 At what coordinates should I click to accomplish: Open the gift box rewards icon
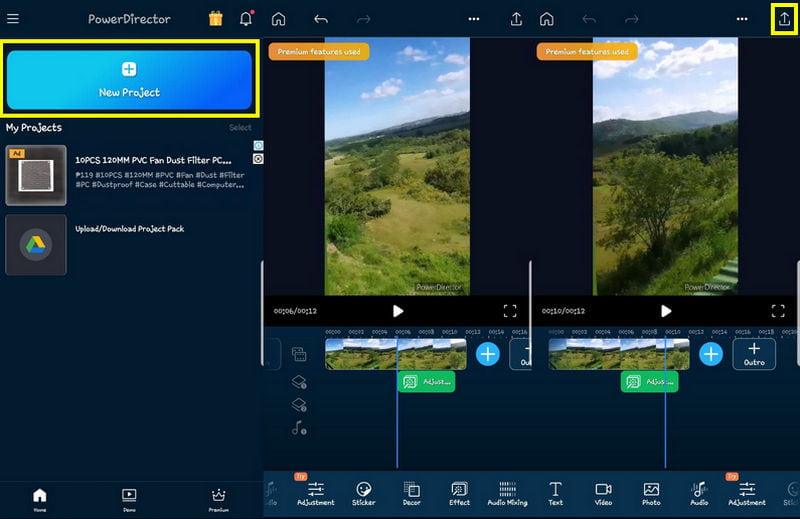tap(216, 19)
